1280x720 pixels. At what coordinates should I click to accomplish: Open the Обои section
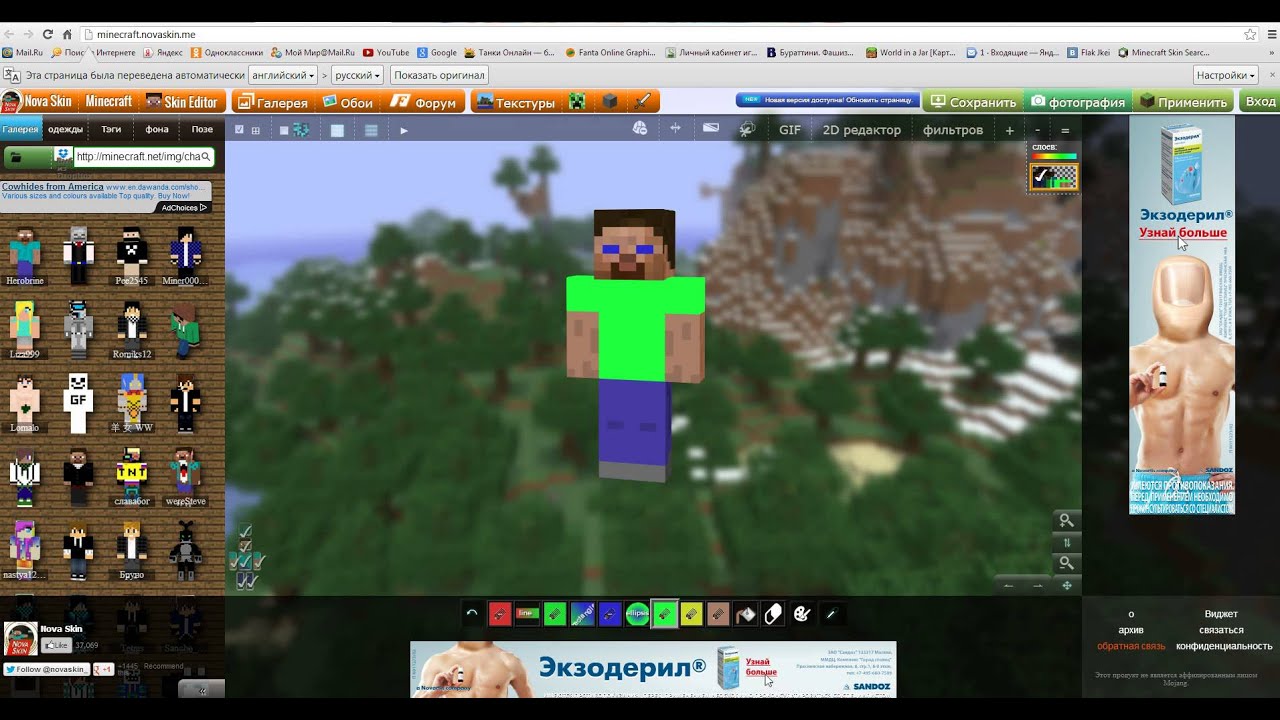pyautogui.click(x=348, y=102)
